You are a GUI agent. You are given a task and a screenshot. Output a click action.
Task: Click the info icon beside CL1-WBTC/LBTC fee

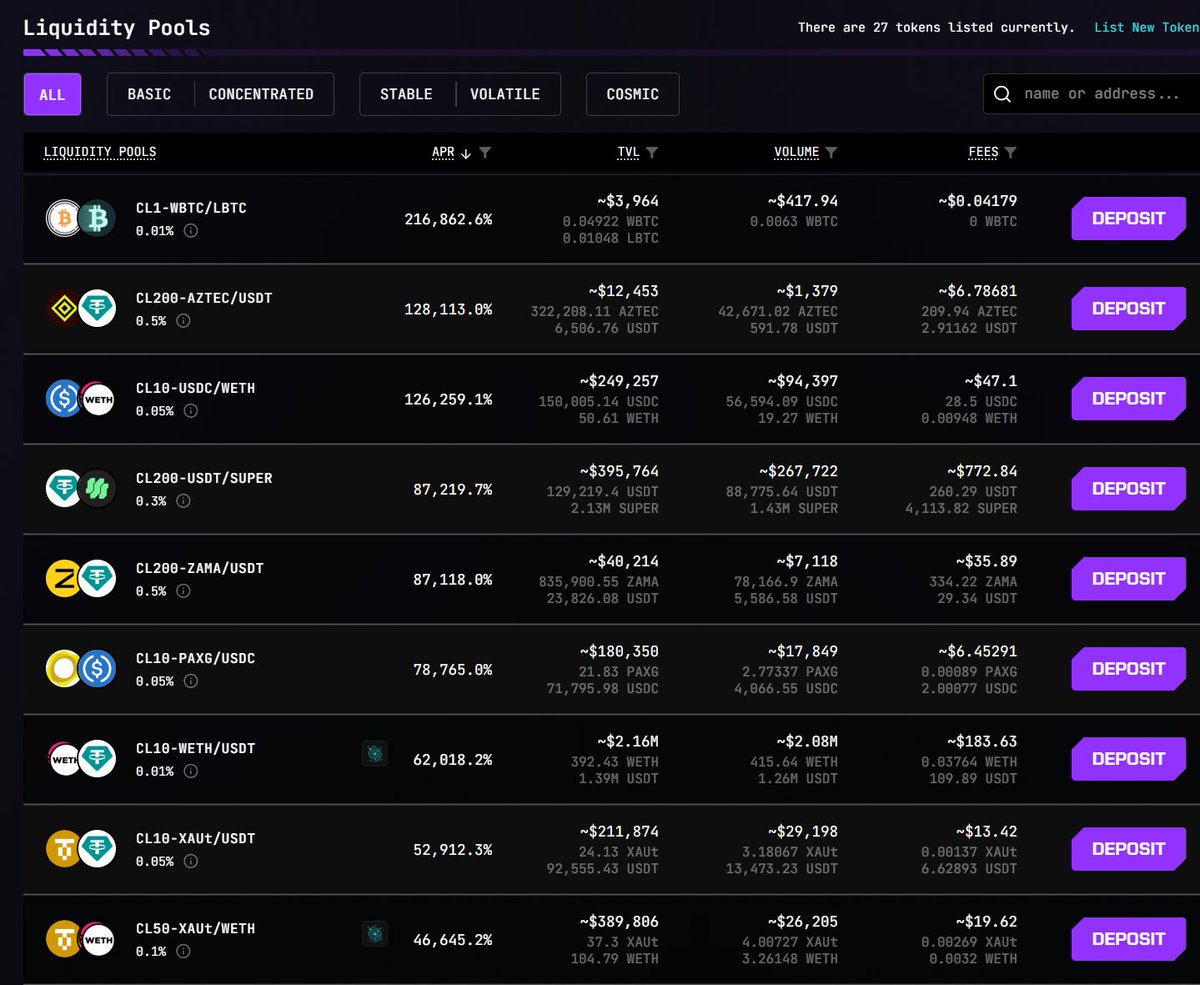coord(190,231)
